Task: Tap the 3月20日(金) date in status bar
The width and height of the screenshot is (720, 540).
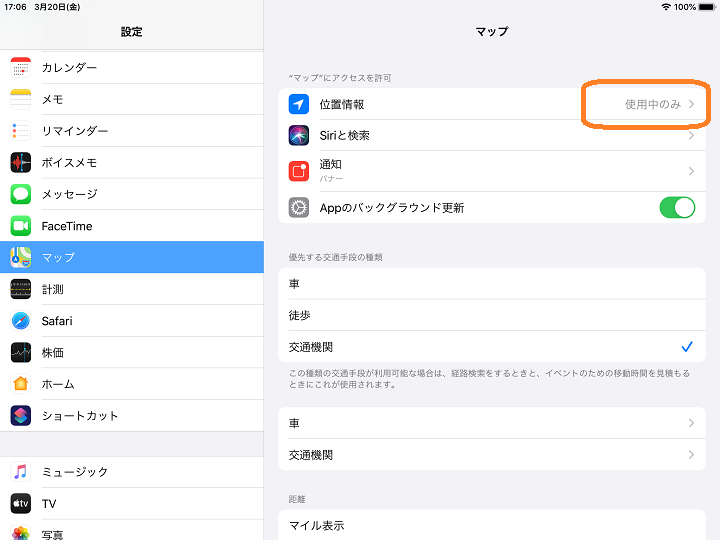Action: tap(57, 7)
